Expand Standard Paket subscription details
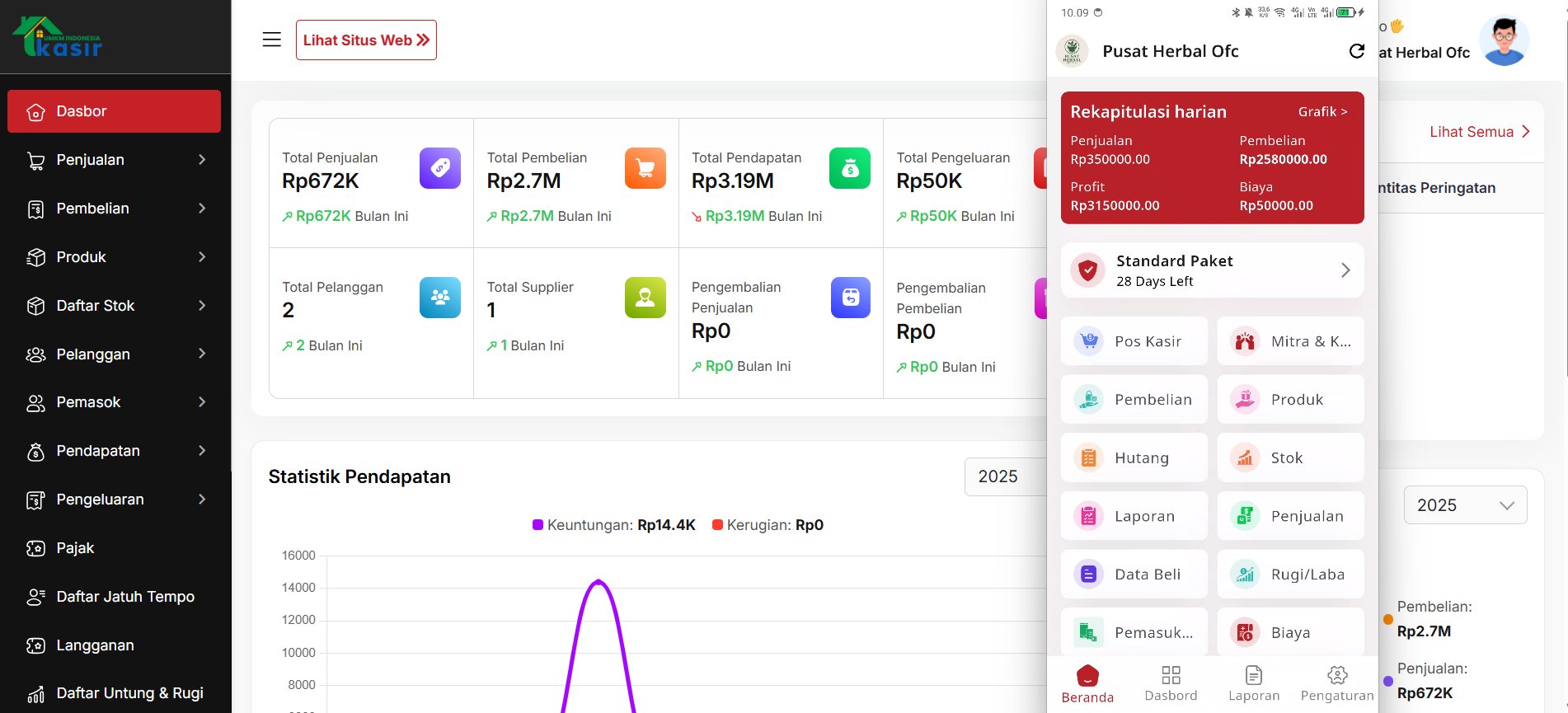 (x=1212, y=270)
